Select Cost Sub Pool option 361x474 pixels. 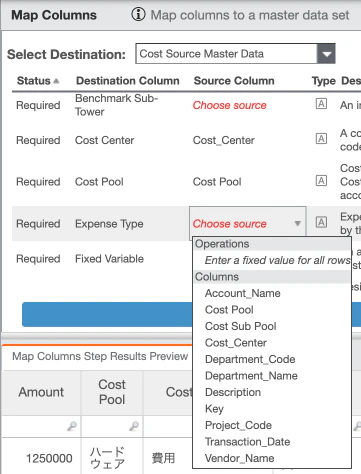pos(241,326)
